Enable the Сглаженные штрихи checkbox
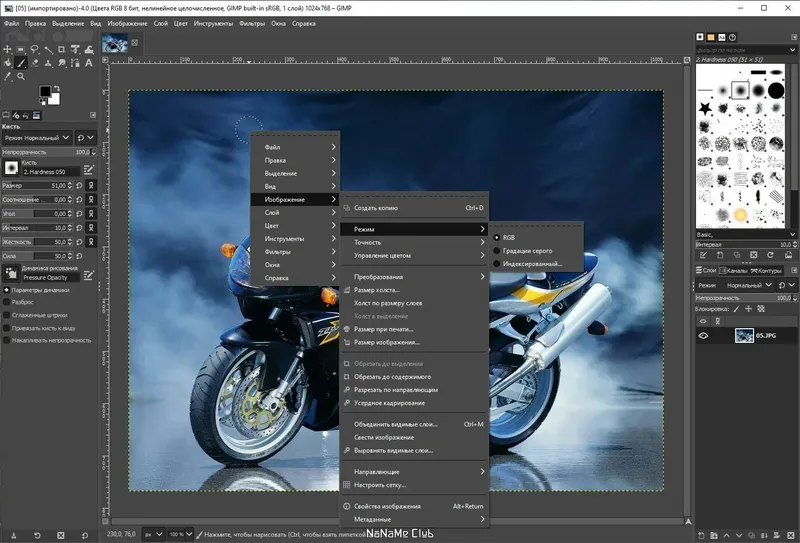800x543 pixels. click(7, 315)
